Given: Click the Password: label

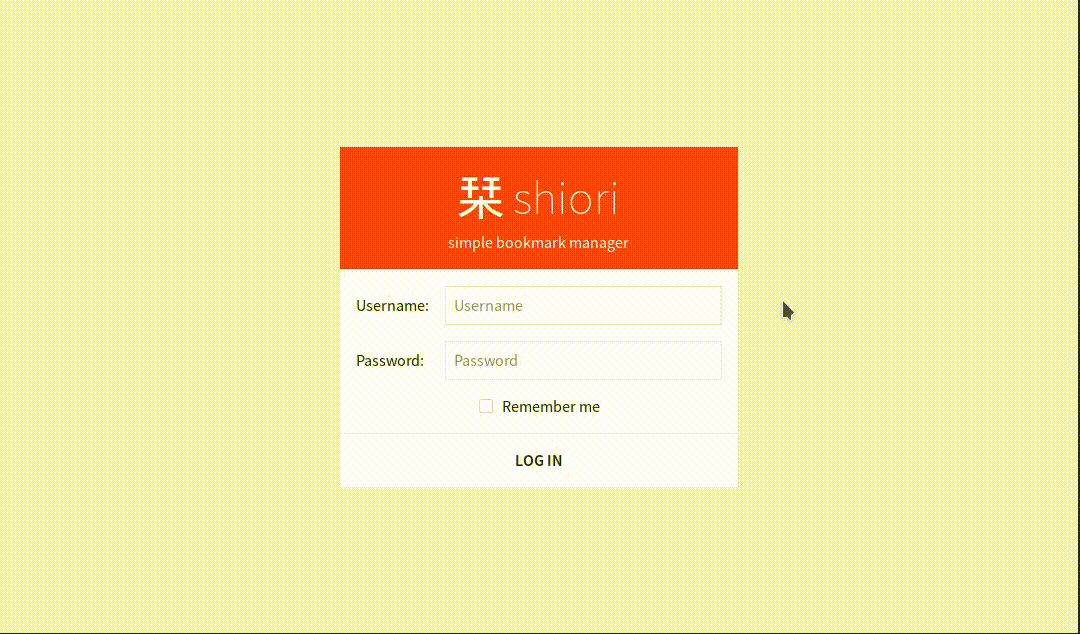Looking at the screenshot, I should click(x=390, y=360).
